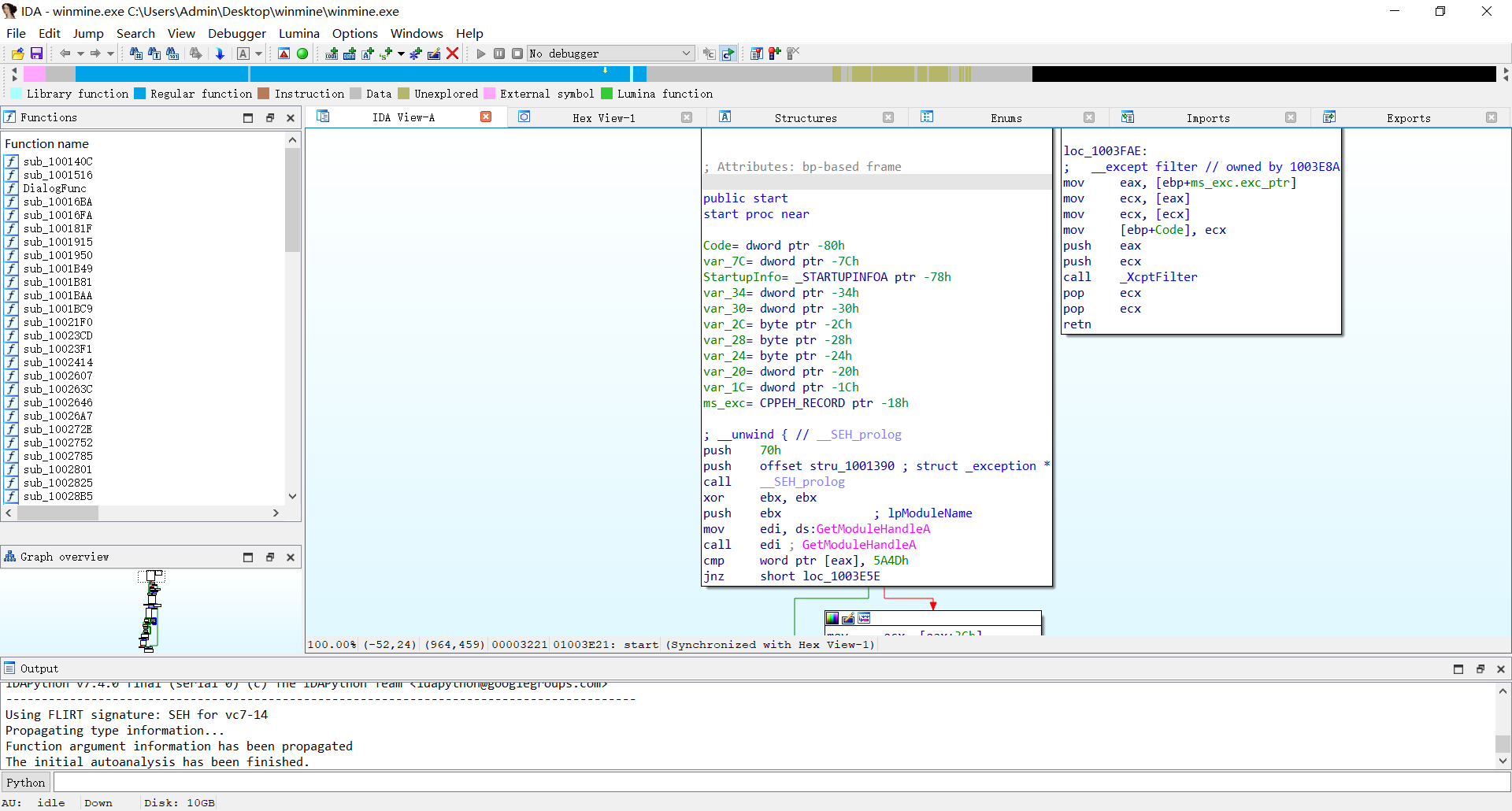Switch to the Exports tab
Viewport: 1512px width, 811px height.
click(1409, 117)
